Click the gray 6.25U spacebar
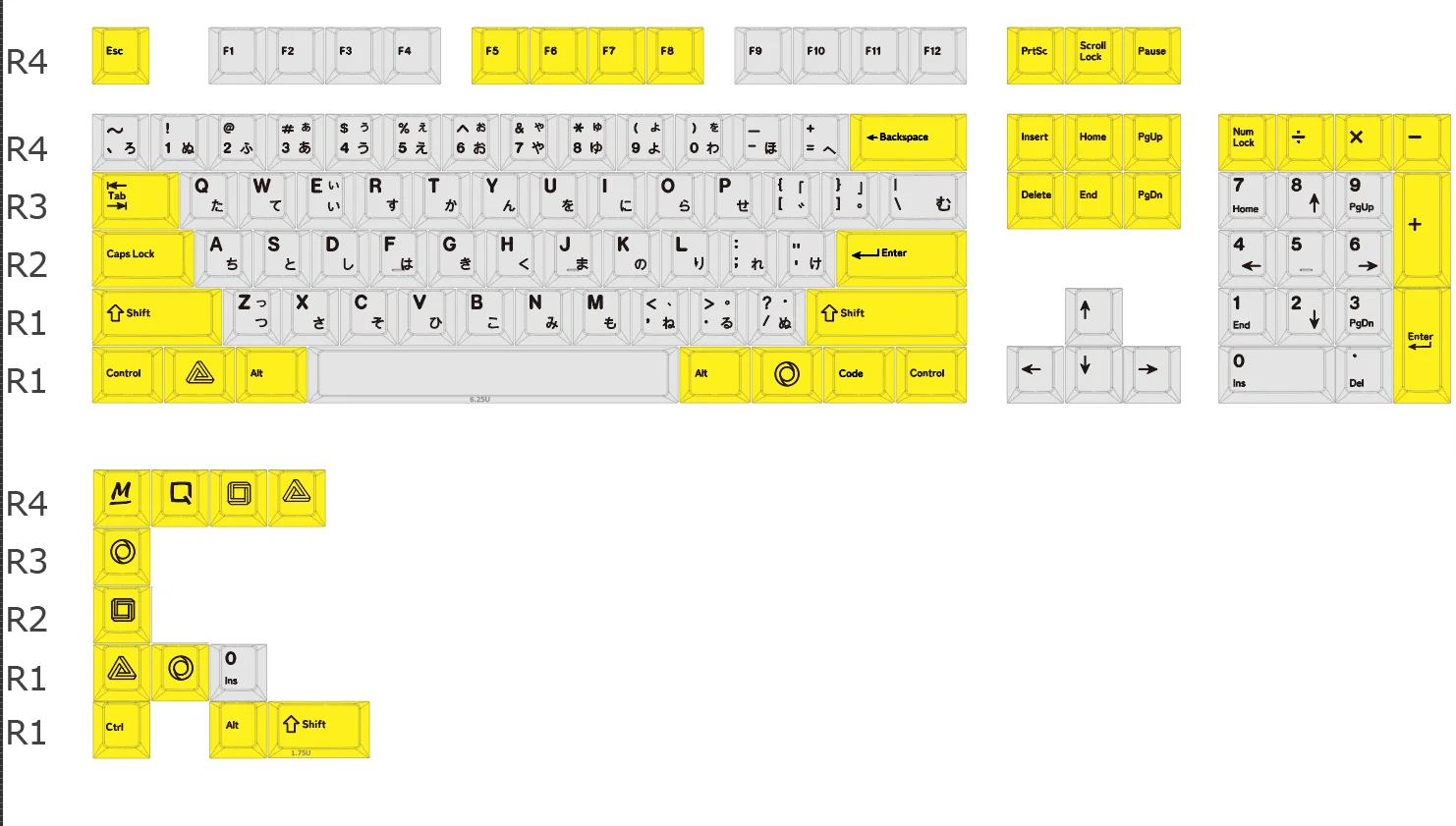 493,373
